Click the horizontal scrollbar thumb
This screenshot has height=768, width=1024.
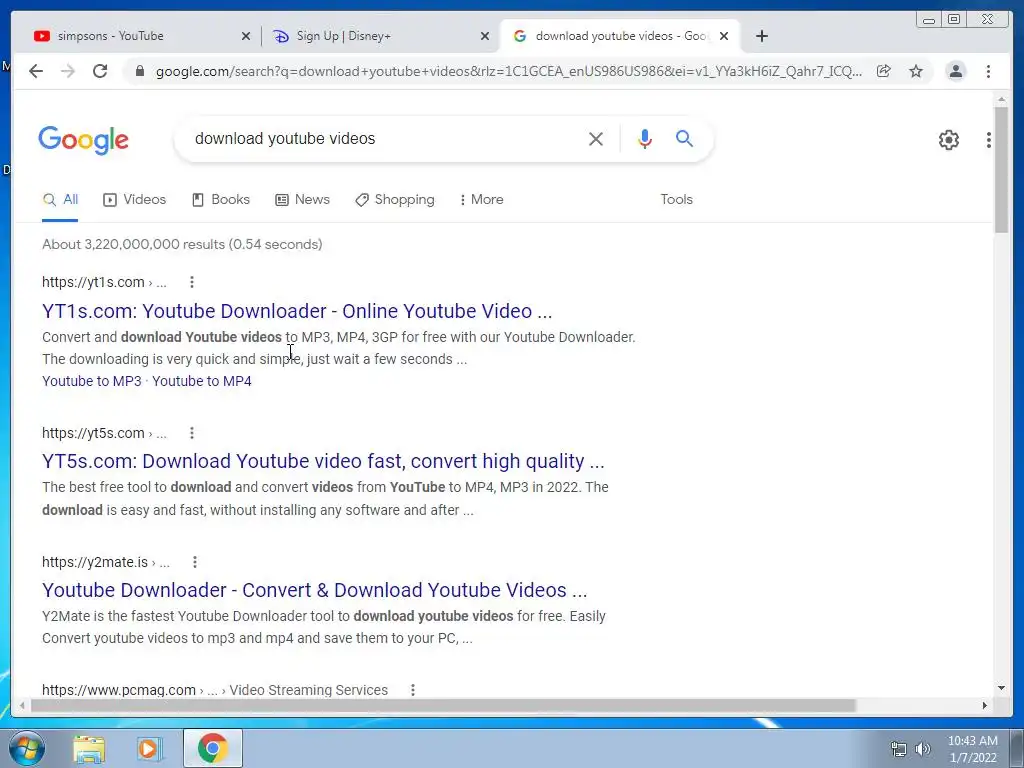[x=443, y=705]
